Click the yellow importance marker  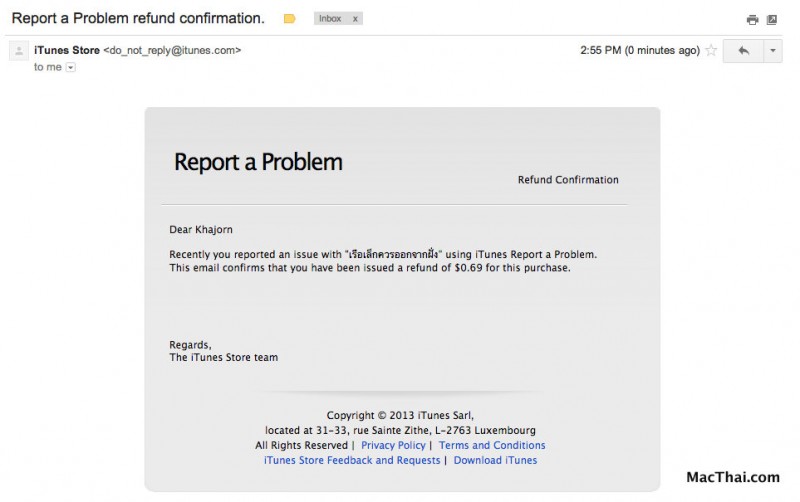click(290, 19)
